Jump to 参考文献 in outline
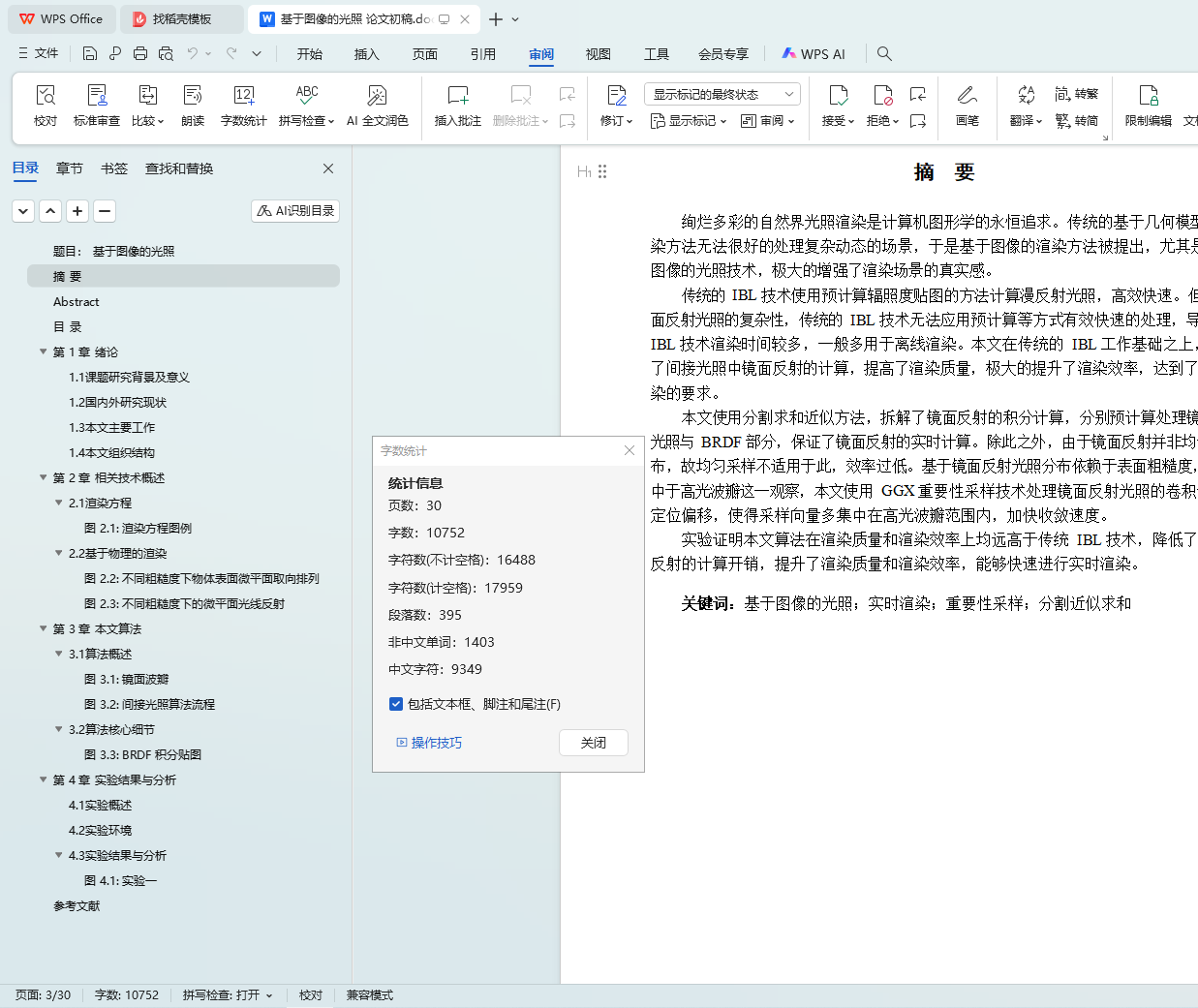Screen dimensions: 1198x1008 77,905
